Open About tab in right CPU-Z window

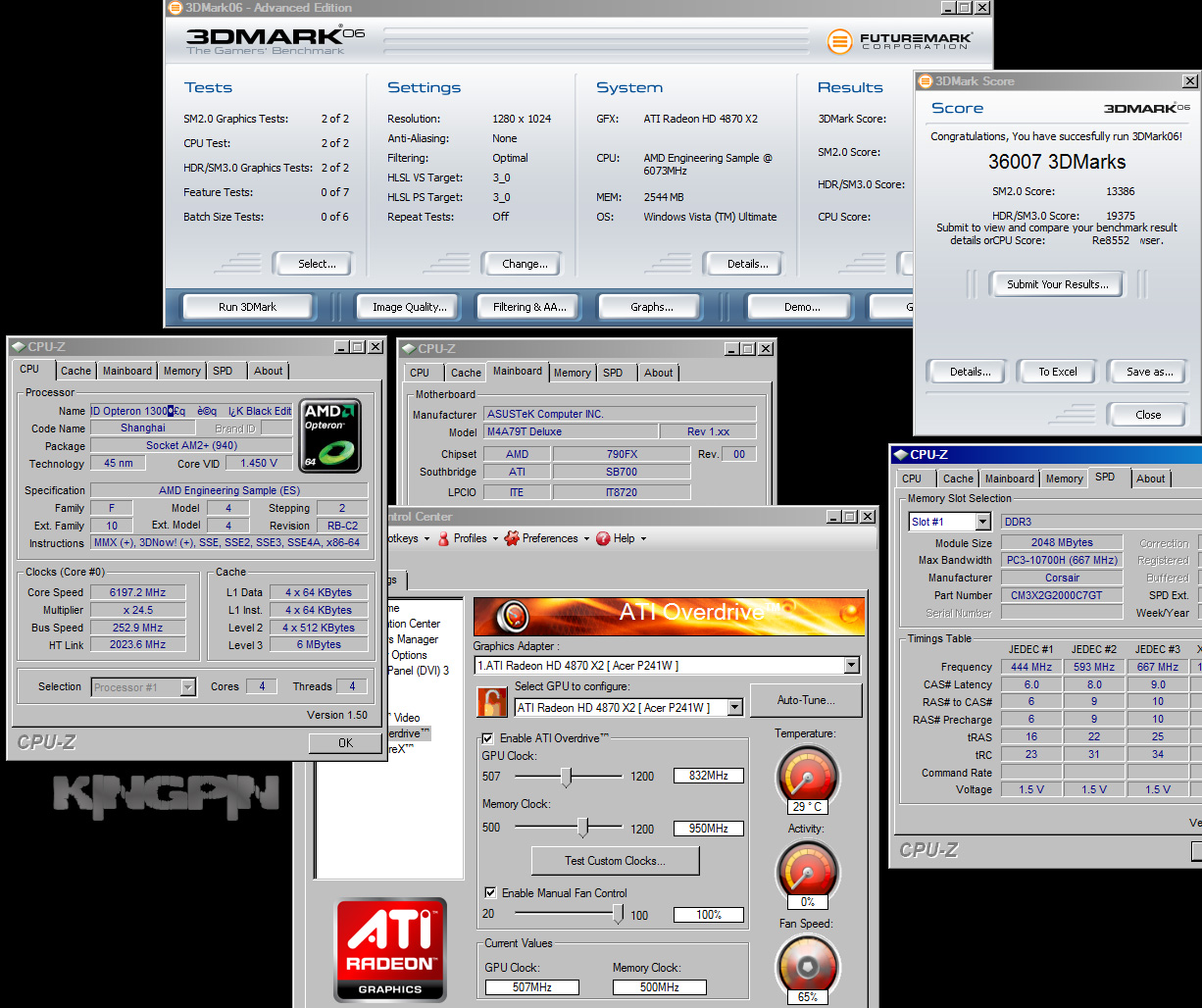[x=1151, y=479]
